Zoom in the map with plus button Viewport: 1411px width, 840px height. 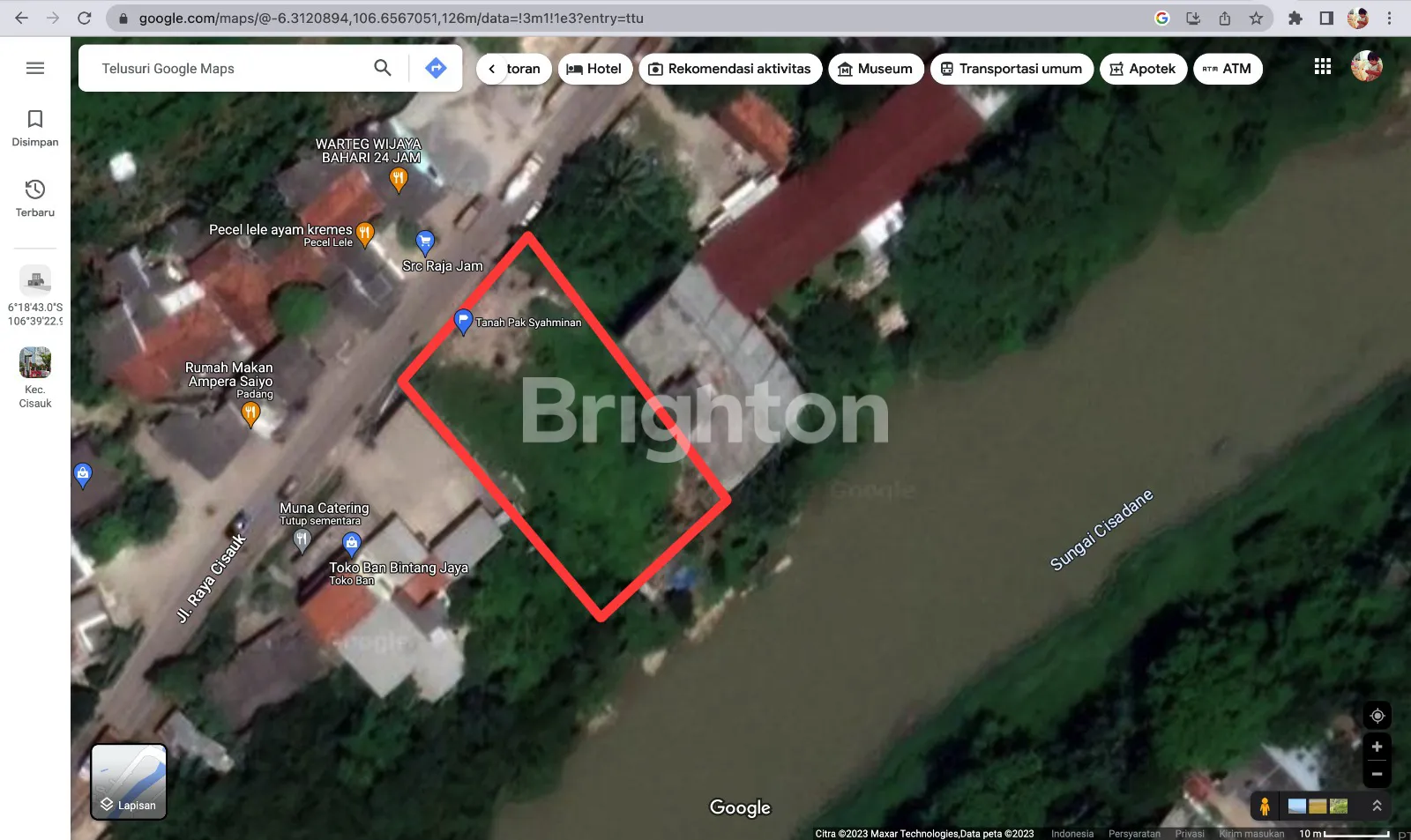pos(1377,747)
